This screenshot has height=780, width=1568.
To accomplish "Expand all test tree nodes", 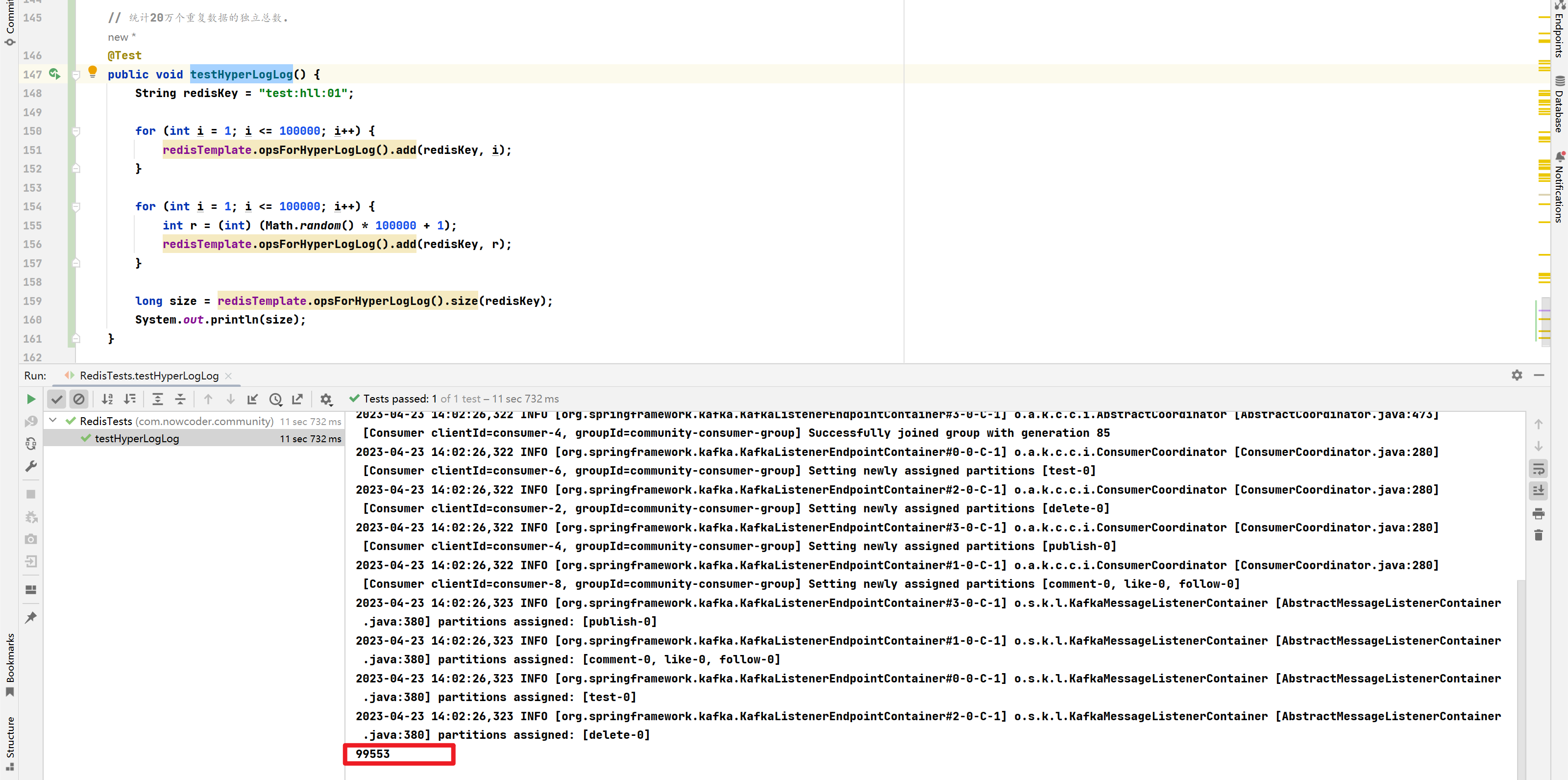I will point(158,399).
